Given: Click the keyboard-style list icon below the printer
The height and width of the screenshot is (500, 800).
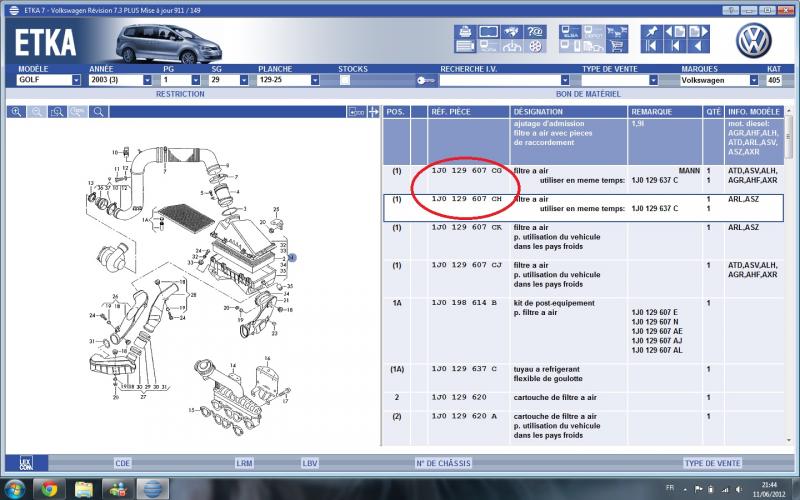Looking at the screenshot, I should (465, 46).
